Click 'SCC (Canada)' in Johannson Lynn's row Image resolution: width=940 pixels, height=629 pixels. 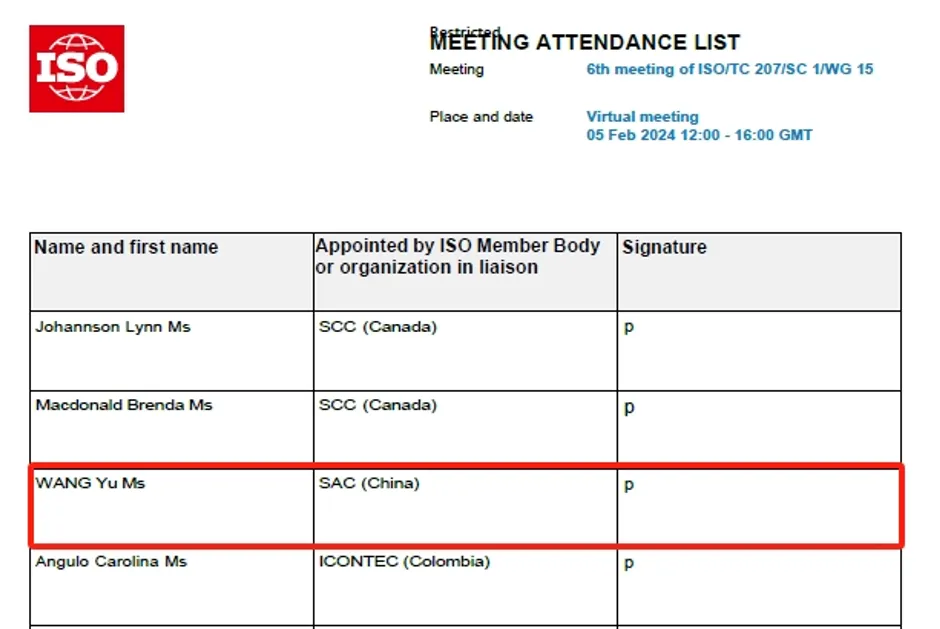tap(378, 327)
